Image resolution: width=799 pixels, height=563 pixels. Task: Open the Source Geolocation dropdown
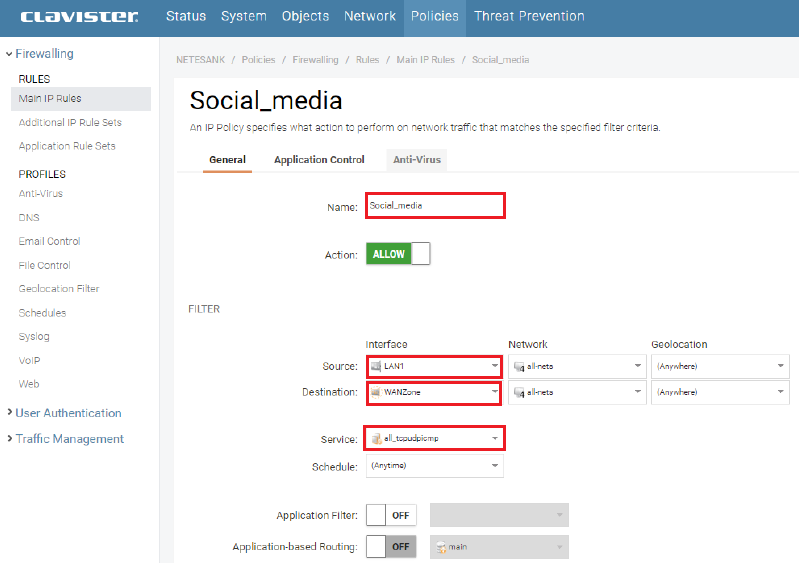[720, 366]
